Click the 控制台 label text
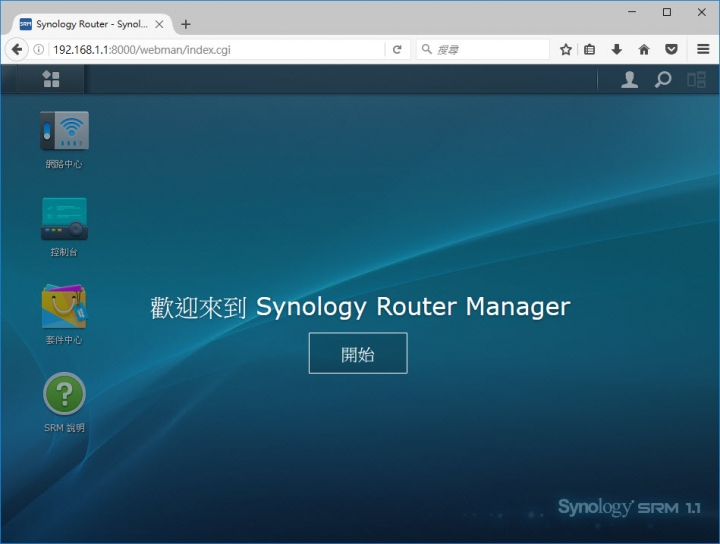This screenshot has width=720, height=544. pos(64,252)
